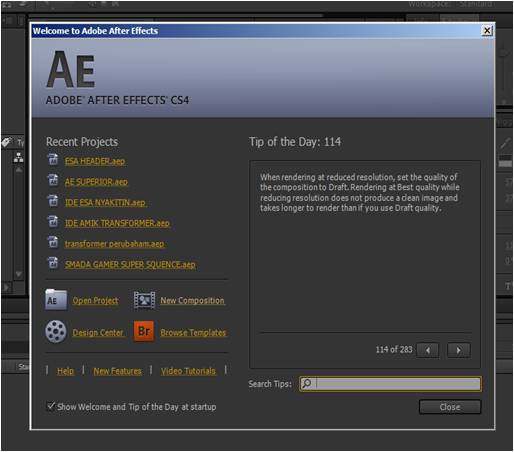
Task: Open the Browse Templates link
Action: (193, 333)
